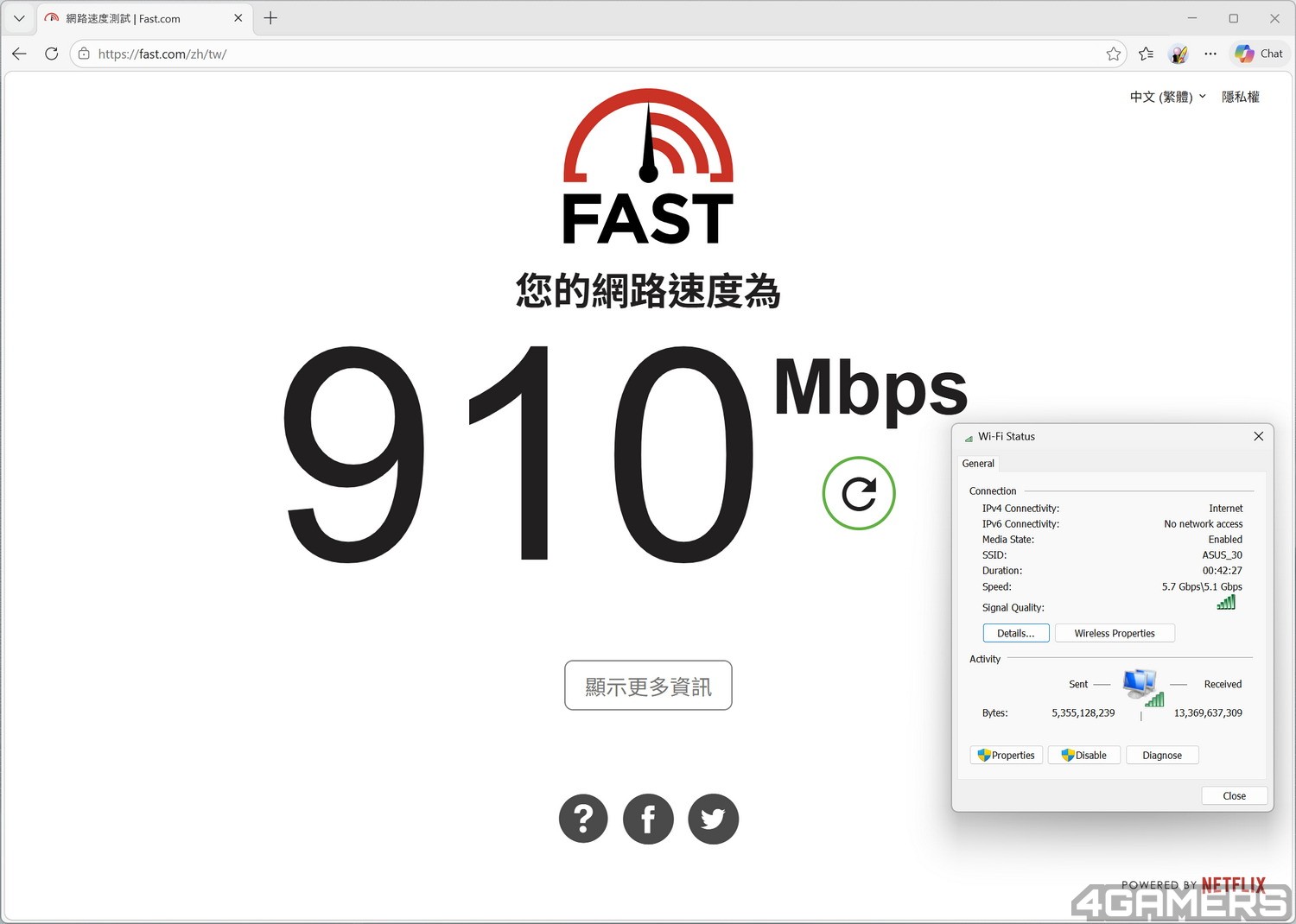The height and width of the screenshot is (924, 1296).
Task: Open the 隱私權 privacy link
Action: [1240, 97]
